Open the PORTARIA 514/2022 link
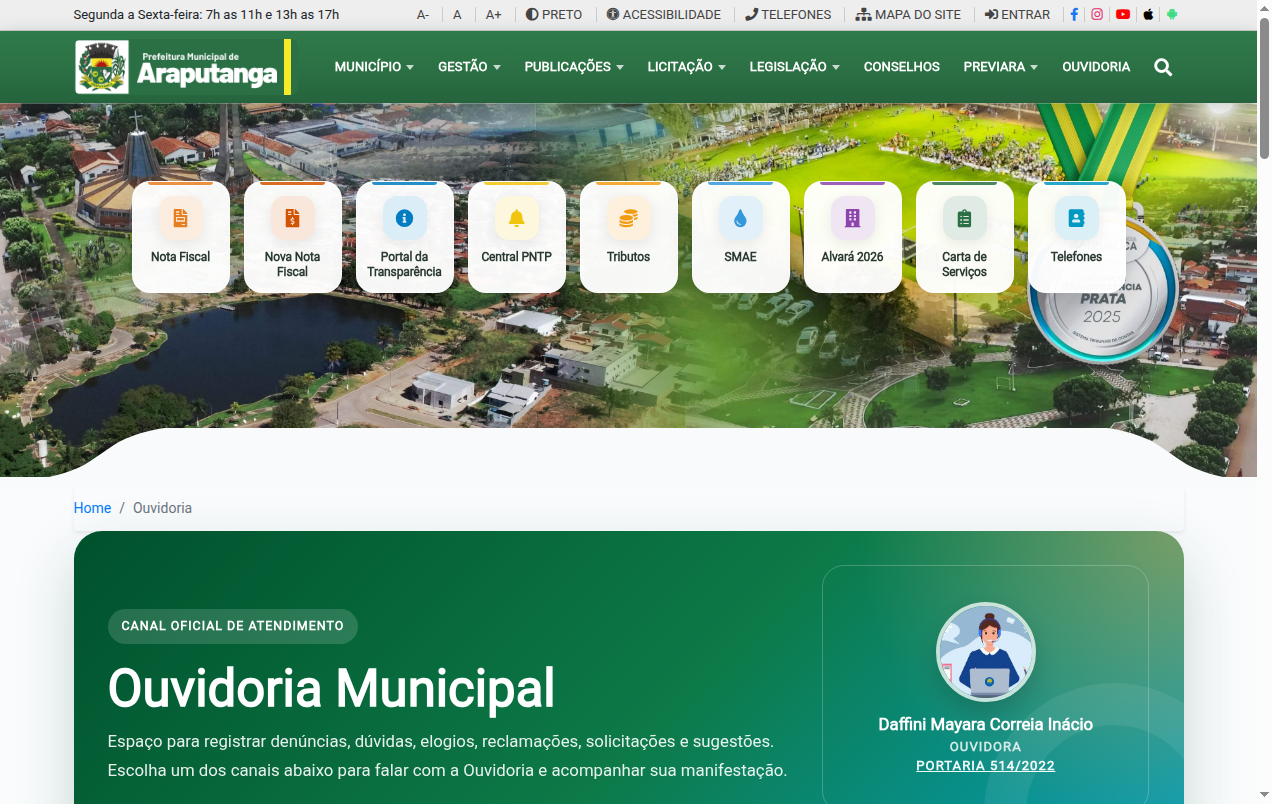The image size is (1272, 804). 985,766
